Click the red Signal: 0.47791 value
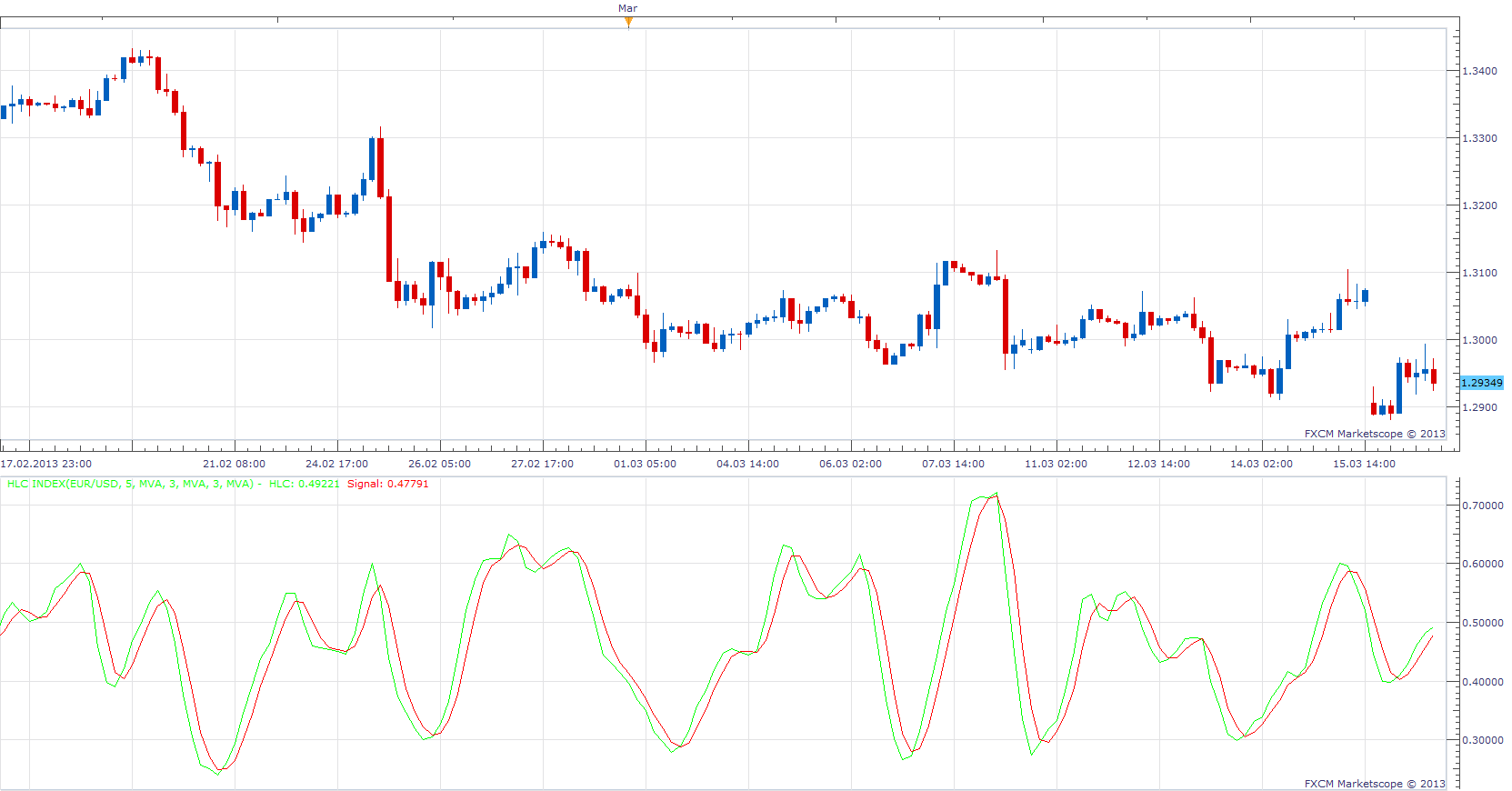 388,484
